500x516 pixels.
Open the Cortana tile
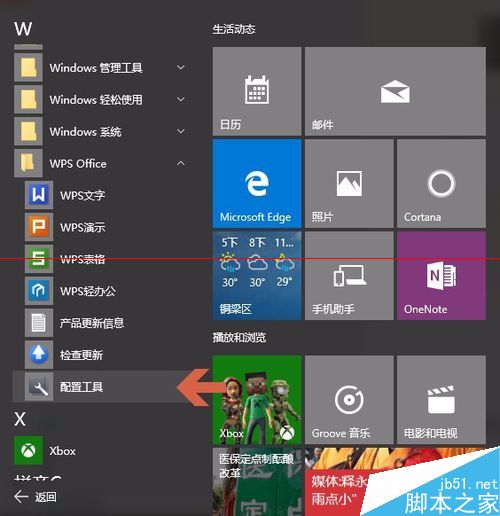click(441, 184)
